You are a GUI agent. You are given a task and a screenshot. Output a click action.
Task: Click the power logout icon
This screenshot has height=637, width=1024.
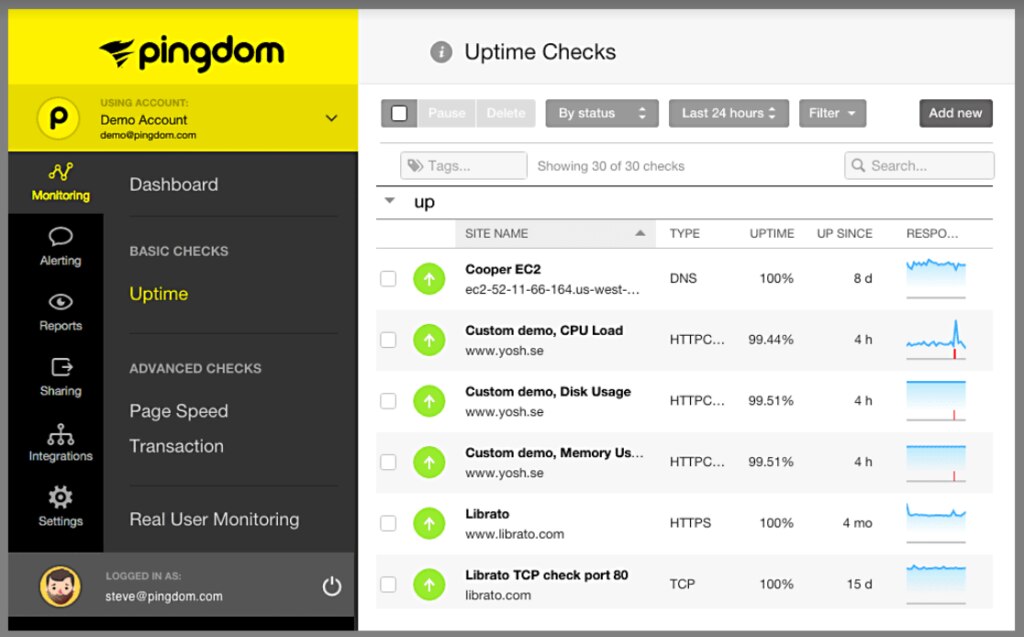(332, 586)
